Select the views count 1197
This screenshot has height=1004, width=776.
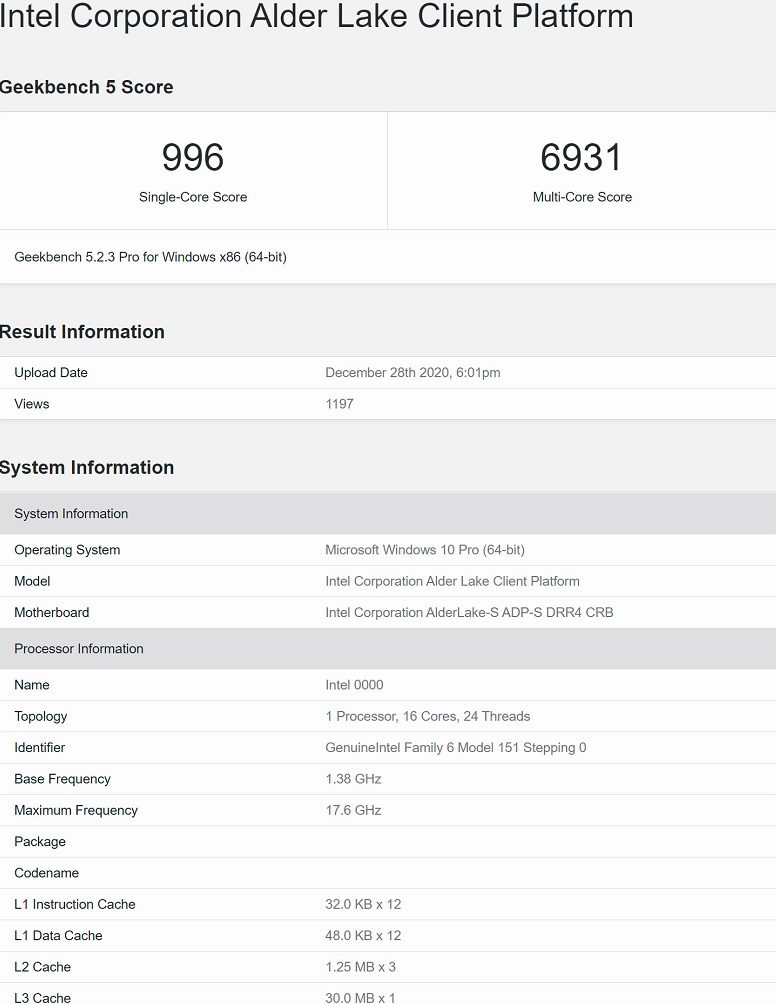pyautogui.click(x=339, y=404)
